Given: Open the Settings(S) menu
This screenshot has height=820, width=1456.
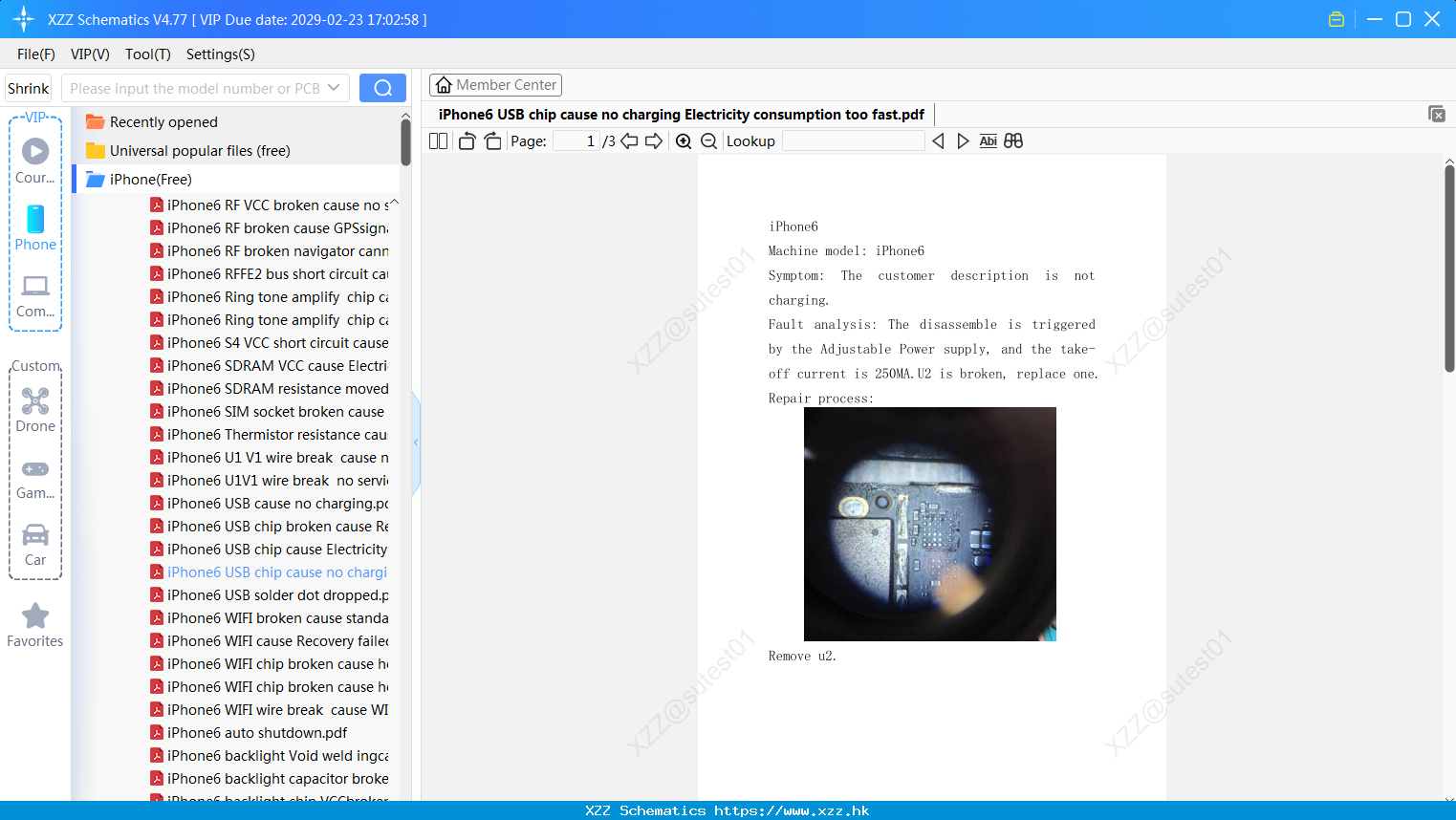Looking at the screenshot, I should pyautogui.click(x=221, y=54).
